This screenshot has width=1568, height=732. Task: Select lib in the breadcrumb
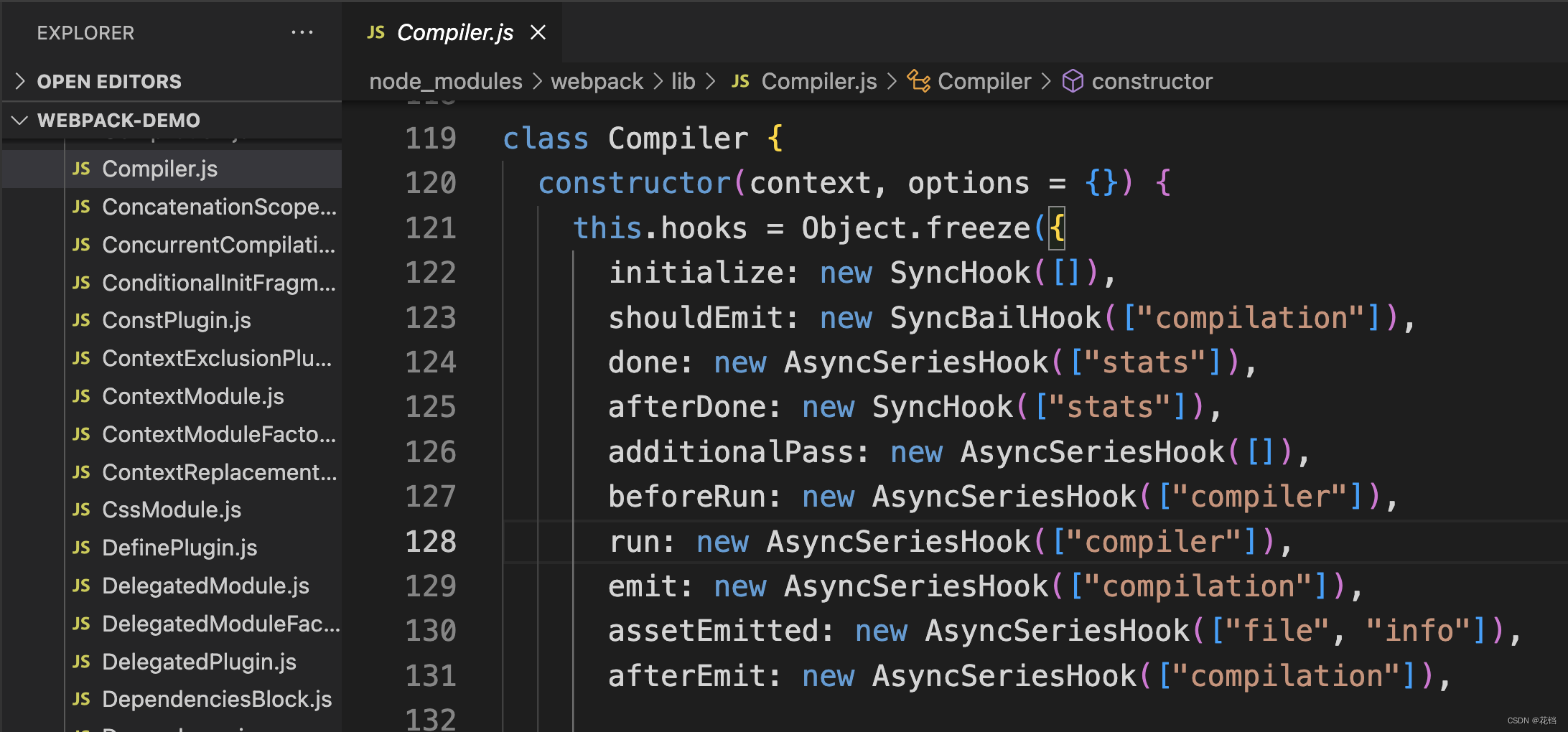(x=683, y=82)
